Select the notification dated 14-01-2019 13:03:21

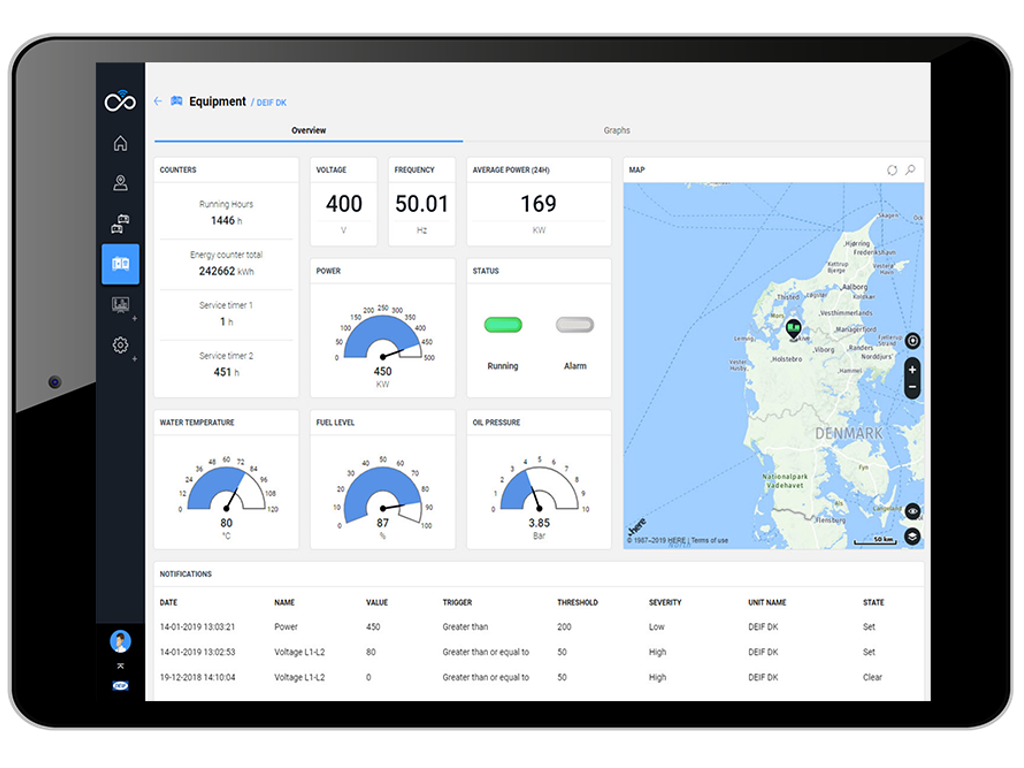point(539,627)
